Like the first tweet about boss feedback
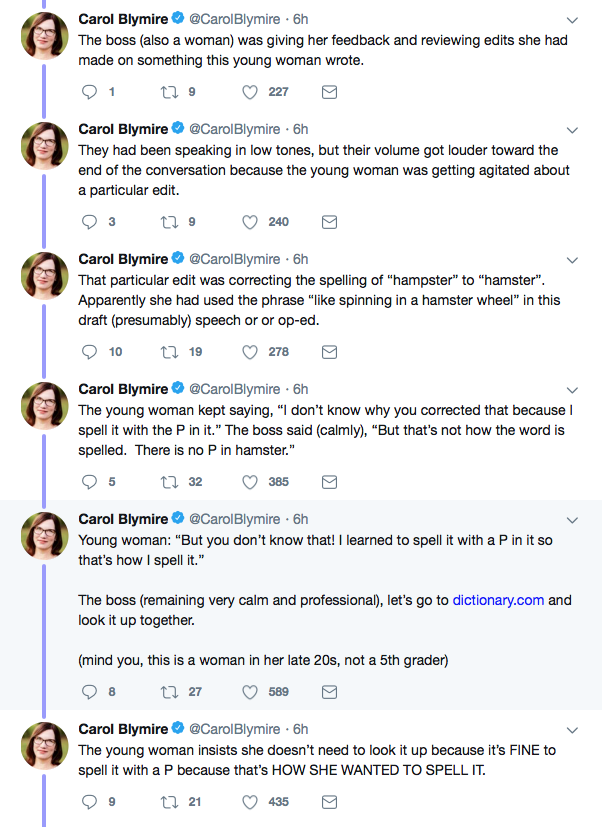Screen dimensions: 602x827 point(253,92)
